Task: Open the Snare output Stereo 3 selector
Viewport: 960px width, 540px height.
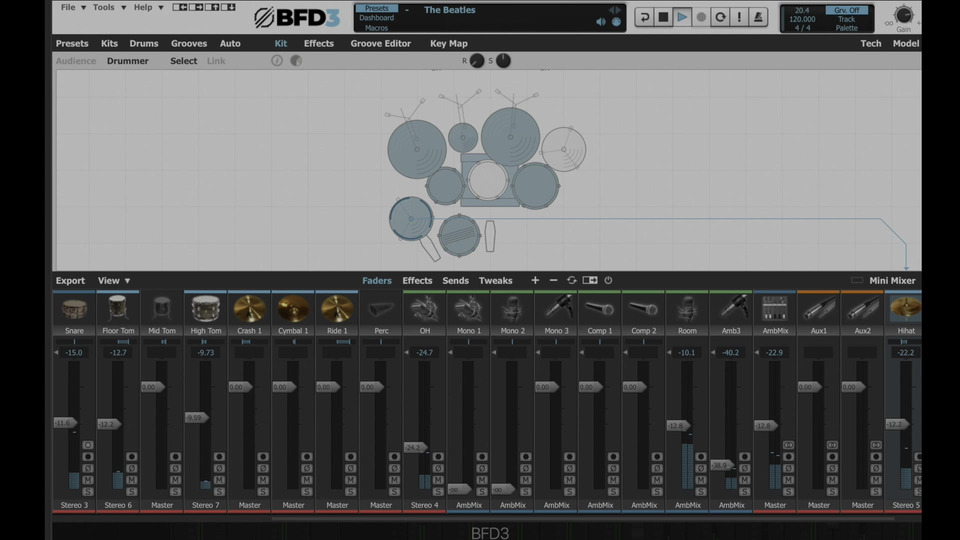Action: [74, 505]
